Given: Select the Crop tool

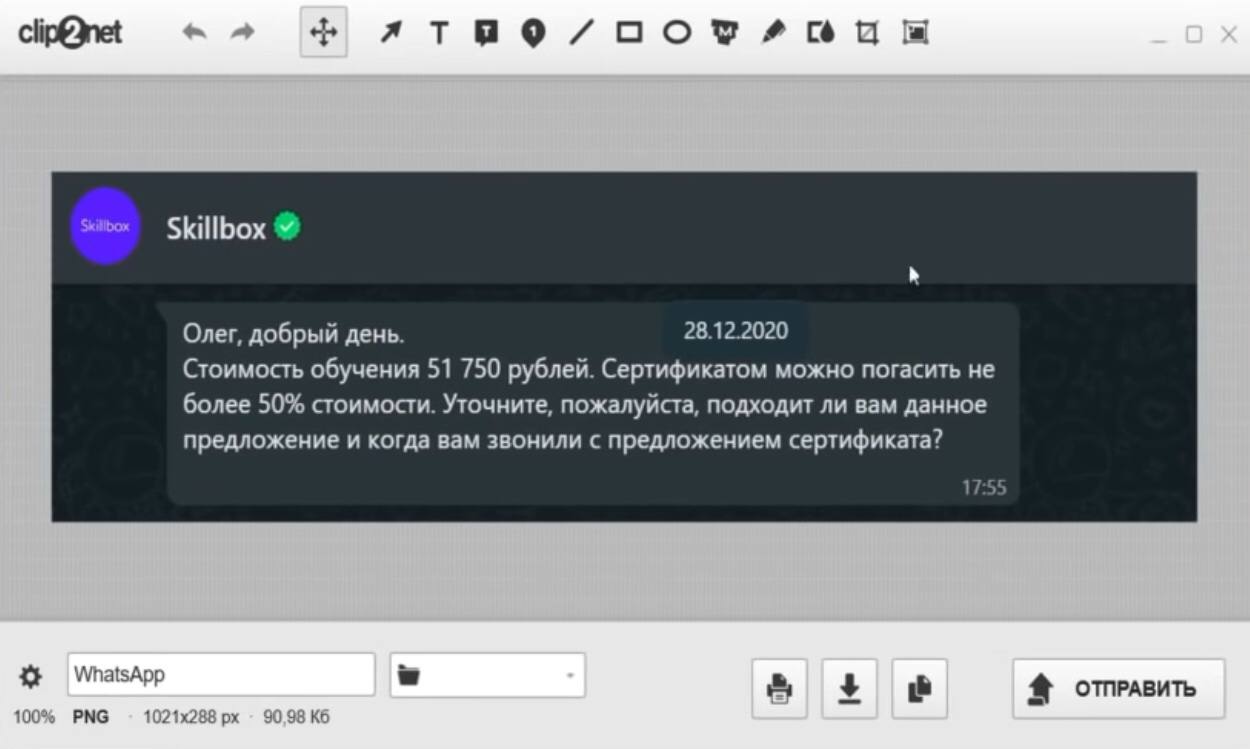Looking at the screenshot, I should tap(867, 33).
